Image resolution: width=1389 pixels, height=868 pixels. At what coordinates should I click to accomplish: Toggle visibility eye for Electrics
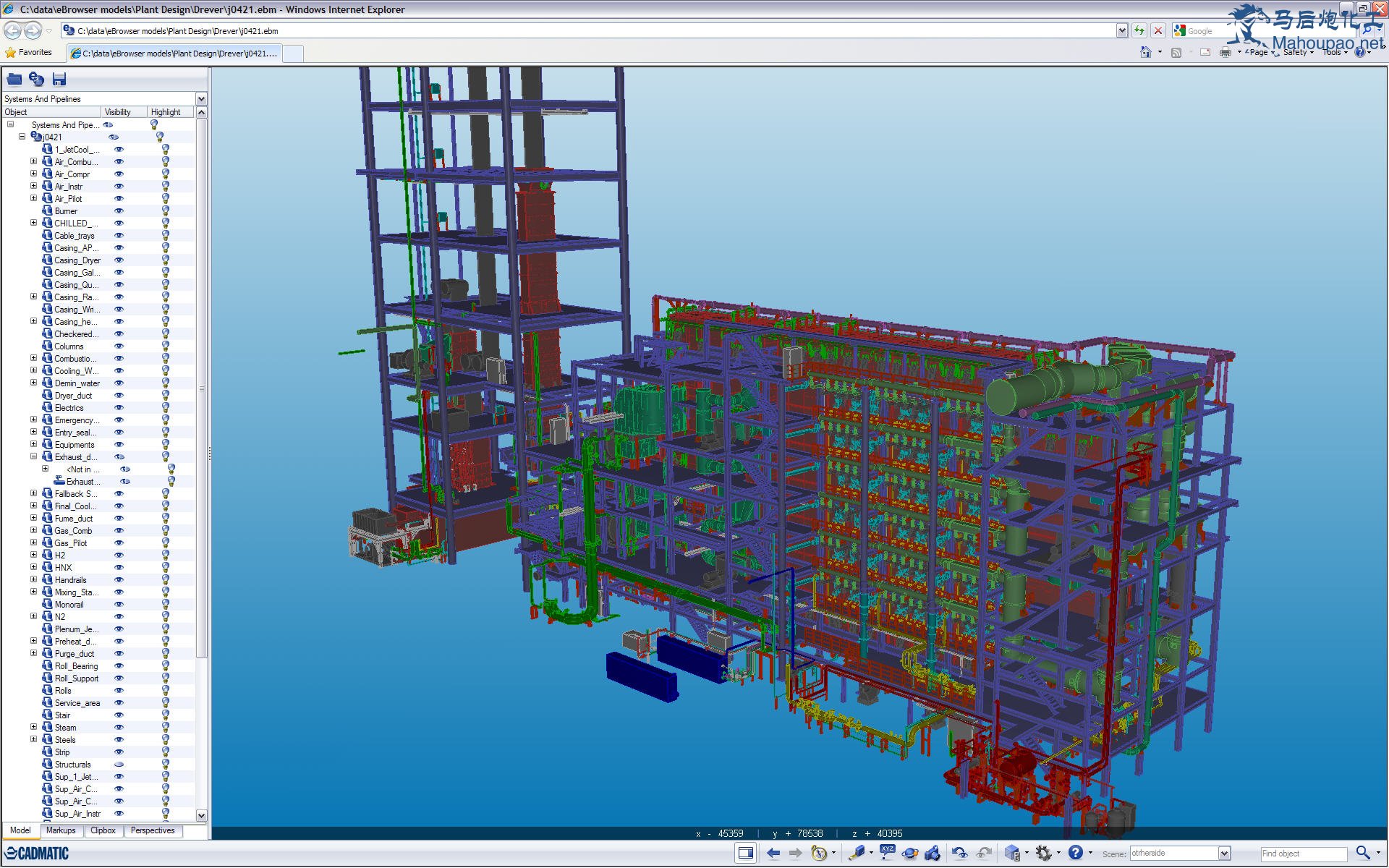(119, 408)
